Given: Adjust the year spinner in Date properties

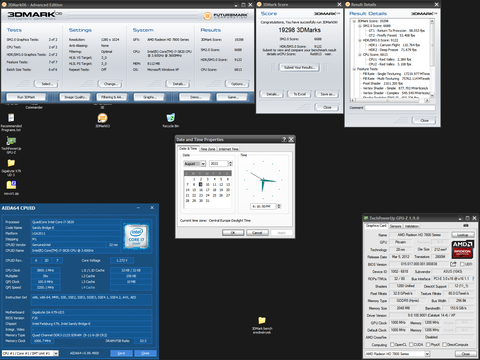Looking at the screenshot, I should [230, 164].
